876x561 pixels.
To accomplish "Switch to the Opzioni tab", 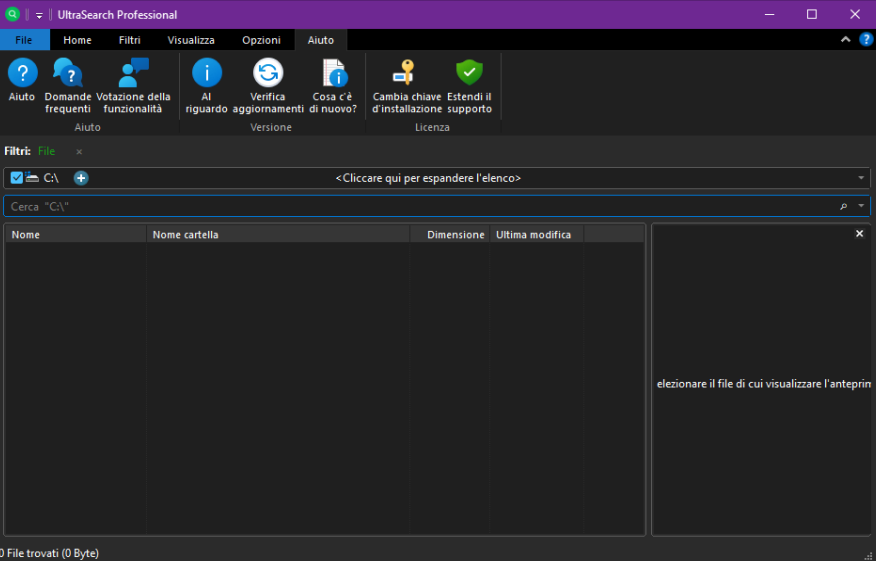I will click(261, 40).
